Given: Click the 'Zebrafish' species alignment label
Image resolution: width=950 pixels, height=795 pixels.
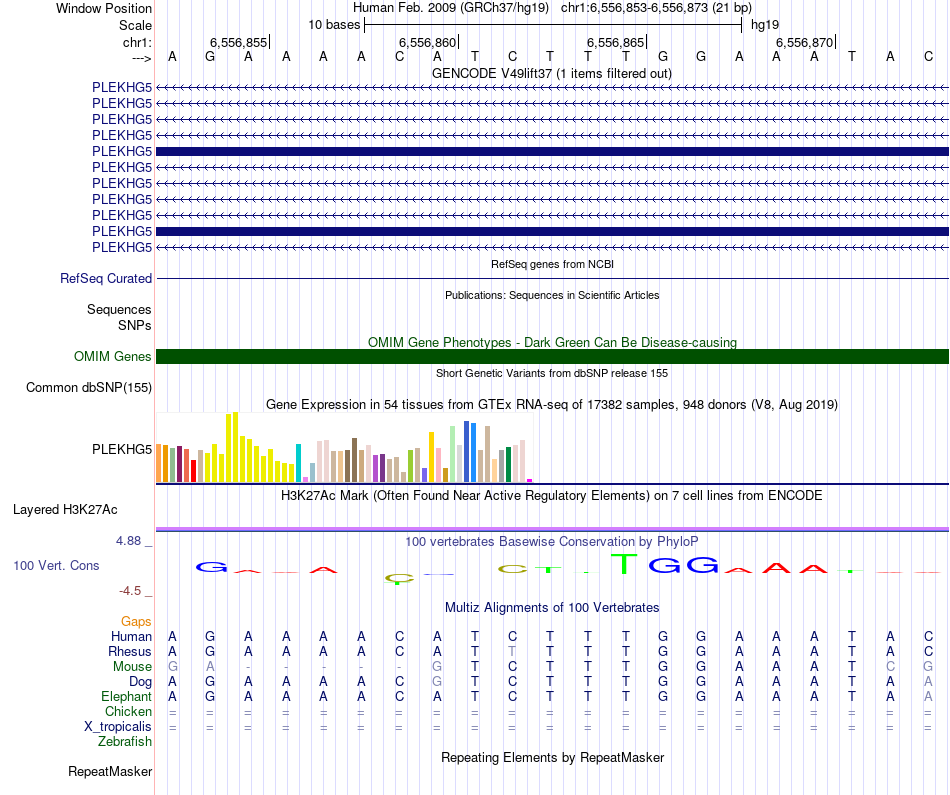Looking at the screenshot, I should pos(125,741).
